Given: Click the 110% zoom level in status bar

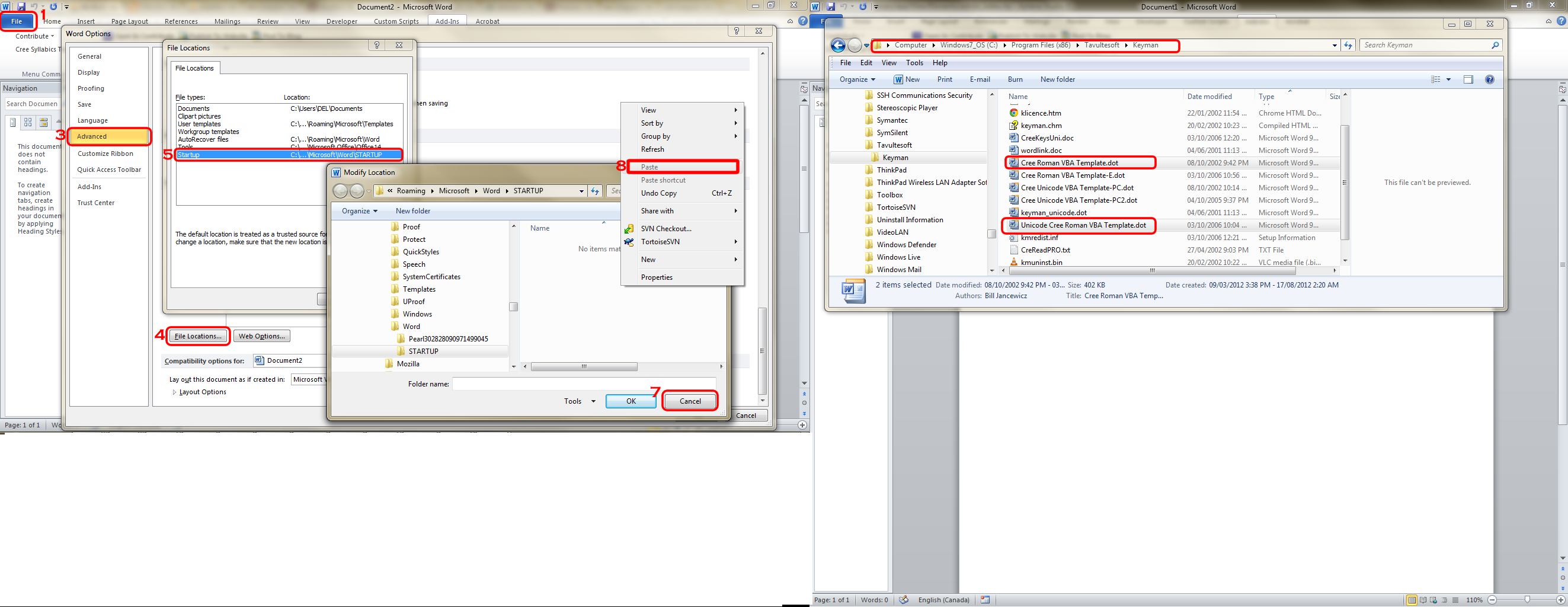Looking at the screenshot, I should [1474, 600].
